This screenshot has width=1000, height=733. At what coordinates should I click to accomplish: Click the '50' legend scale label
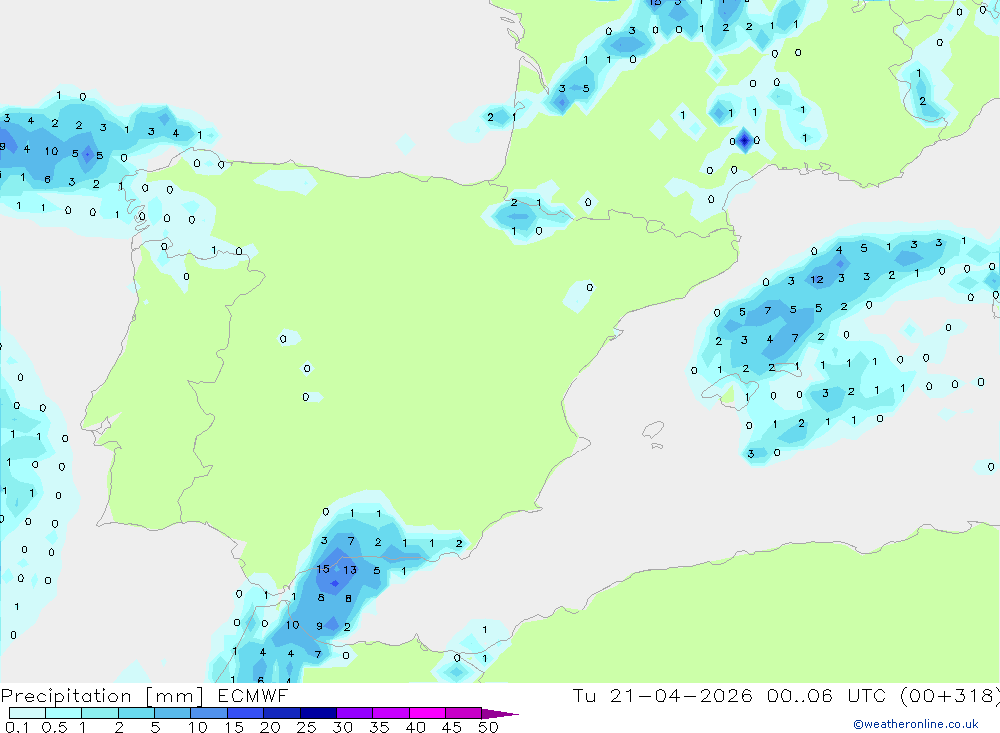(x=488, y=727)
